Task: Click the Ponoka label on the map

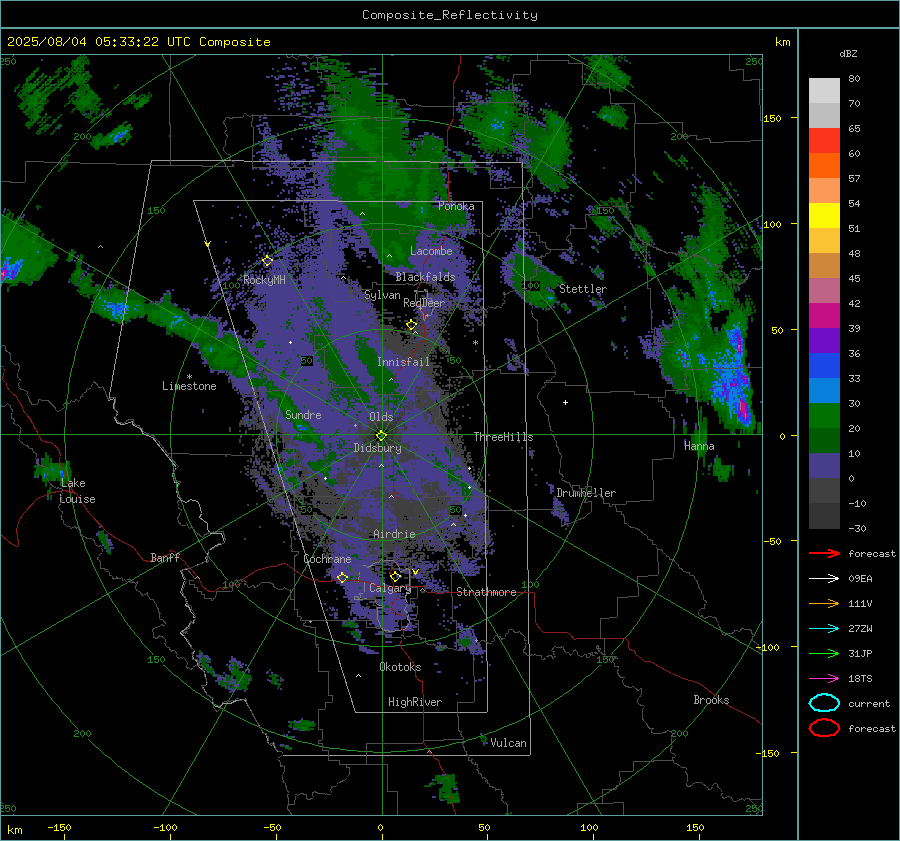Action: [x=456, y=206]
